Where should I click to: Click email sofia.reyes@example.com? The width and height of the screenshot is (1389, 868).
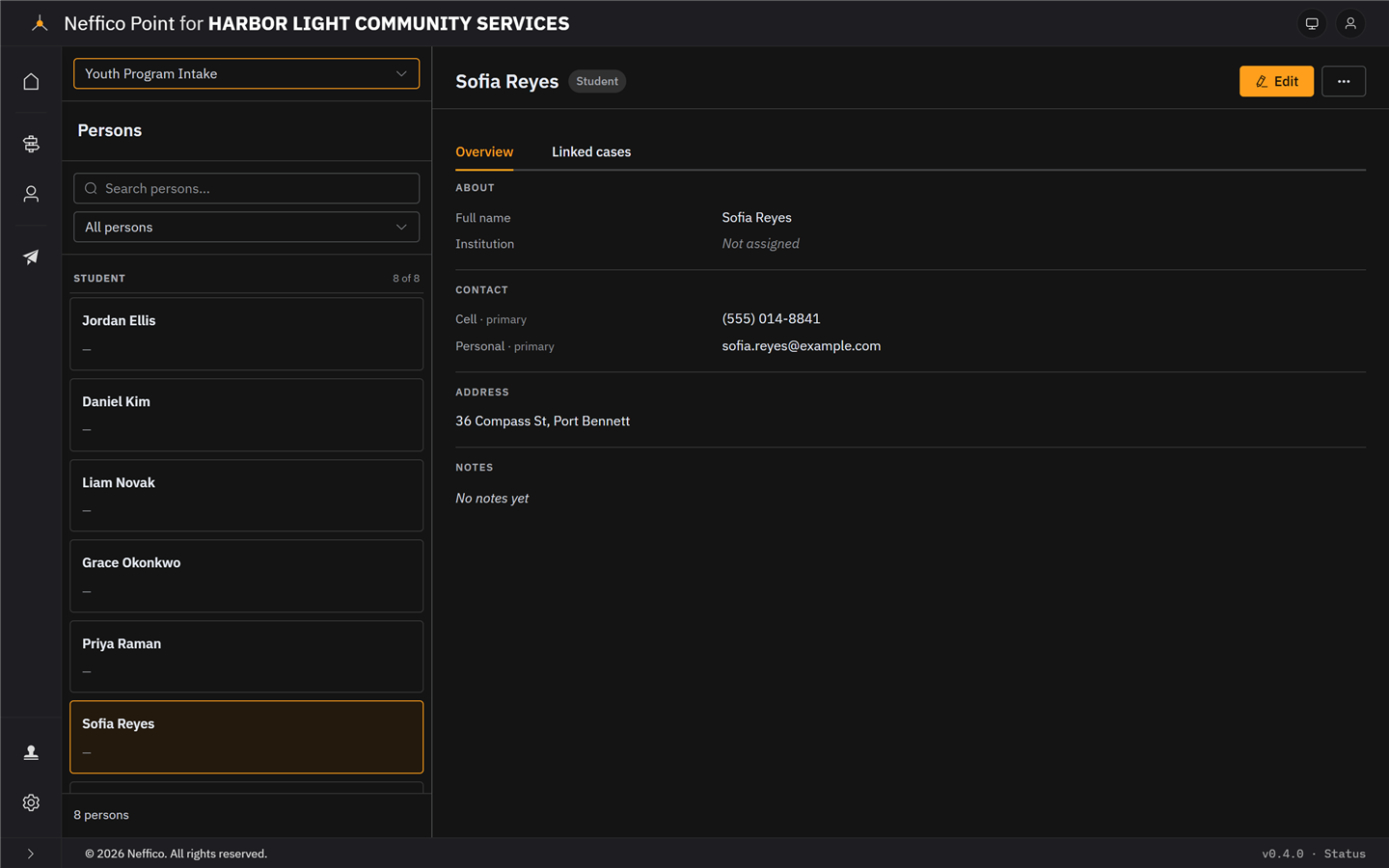(x=801, y=345)
